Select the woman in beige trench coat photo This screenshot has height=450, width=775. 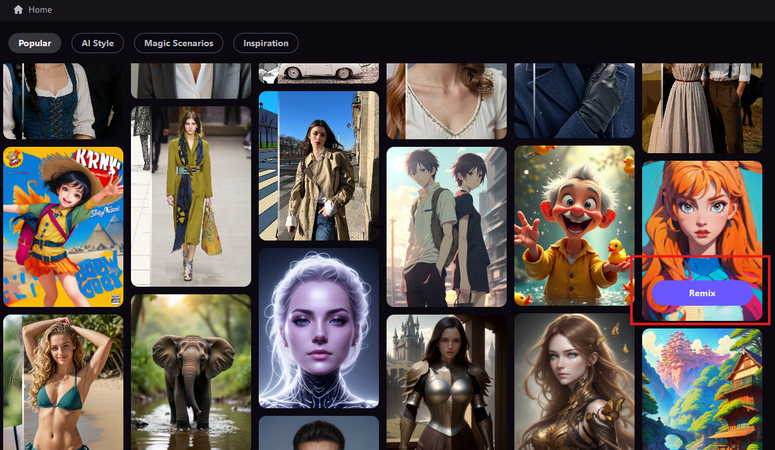(x=319, y=166)
